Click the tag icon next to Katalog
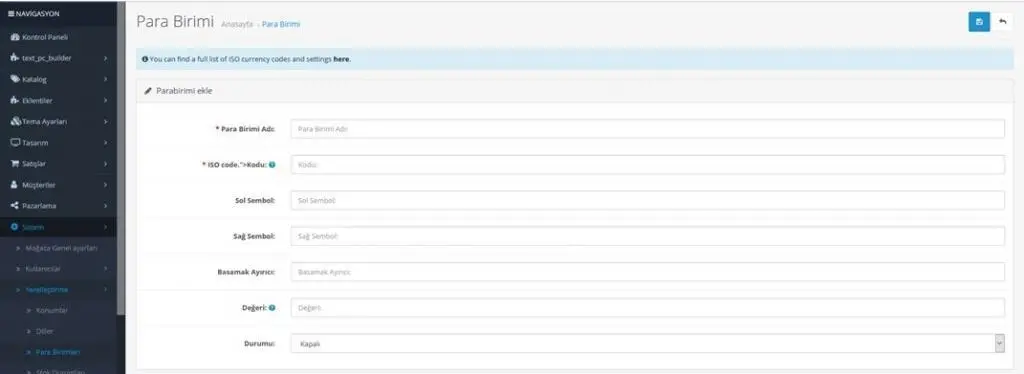Screen dimensions: 1024x374 coord(15,79)
